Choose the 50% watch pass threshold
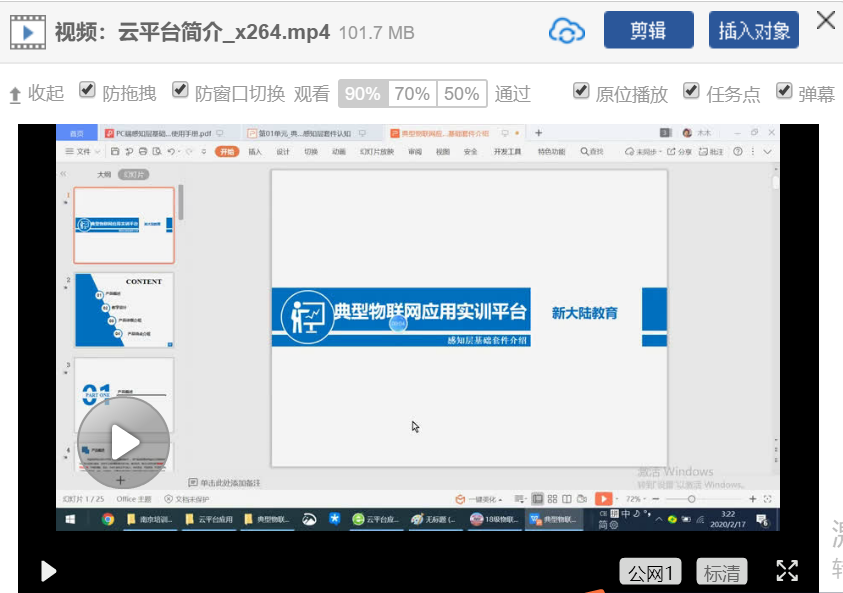843x593 pixels. 461,94
